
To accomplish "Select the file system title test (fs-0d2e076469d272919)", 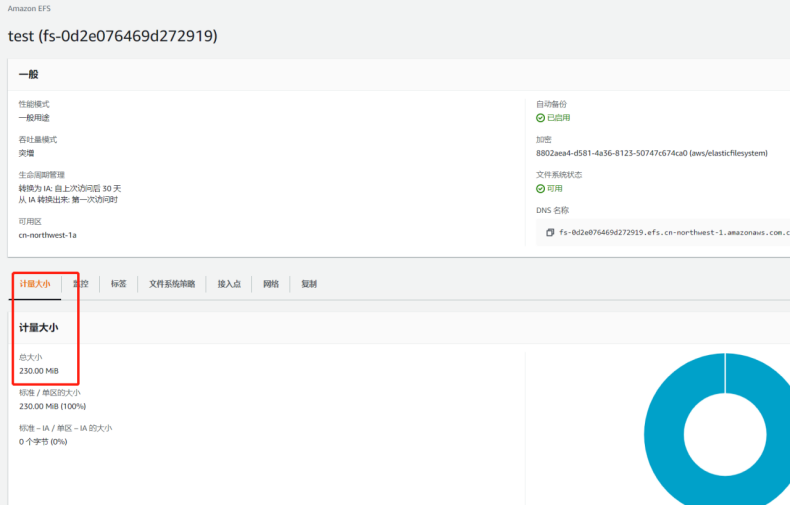I will point(113,36).
